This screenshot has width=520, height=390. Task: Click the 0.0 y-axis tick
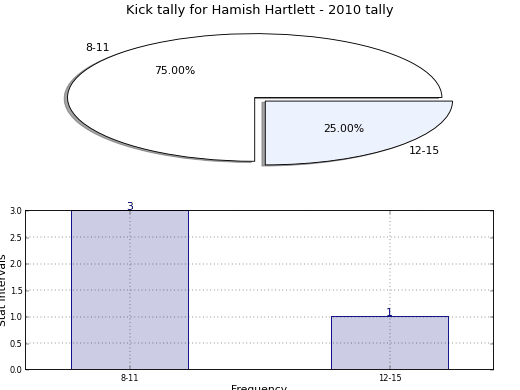click(16, 369)
